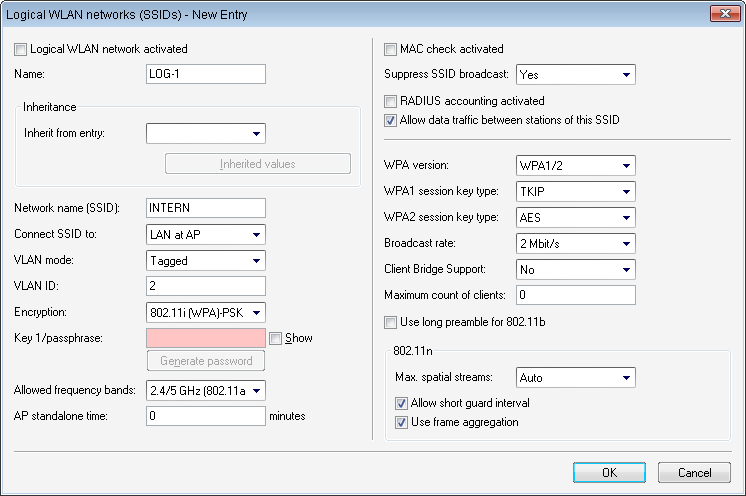Uncheck Use frame aggregation option

[402, 422]
